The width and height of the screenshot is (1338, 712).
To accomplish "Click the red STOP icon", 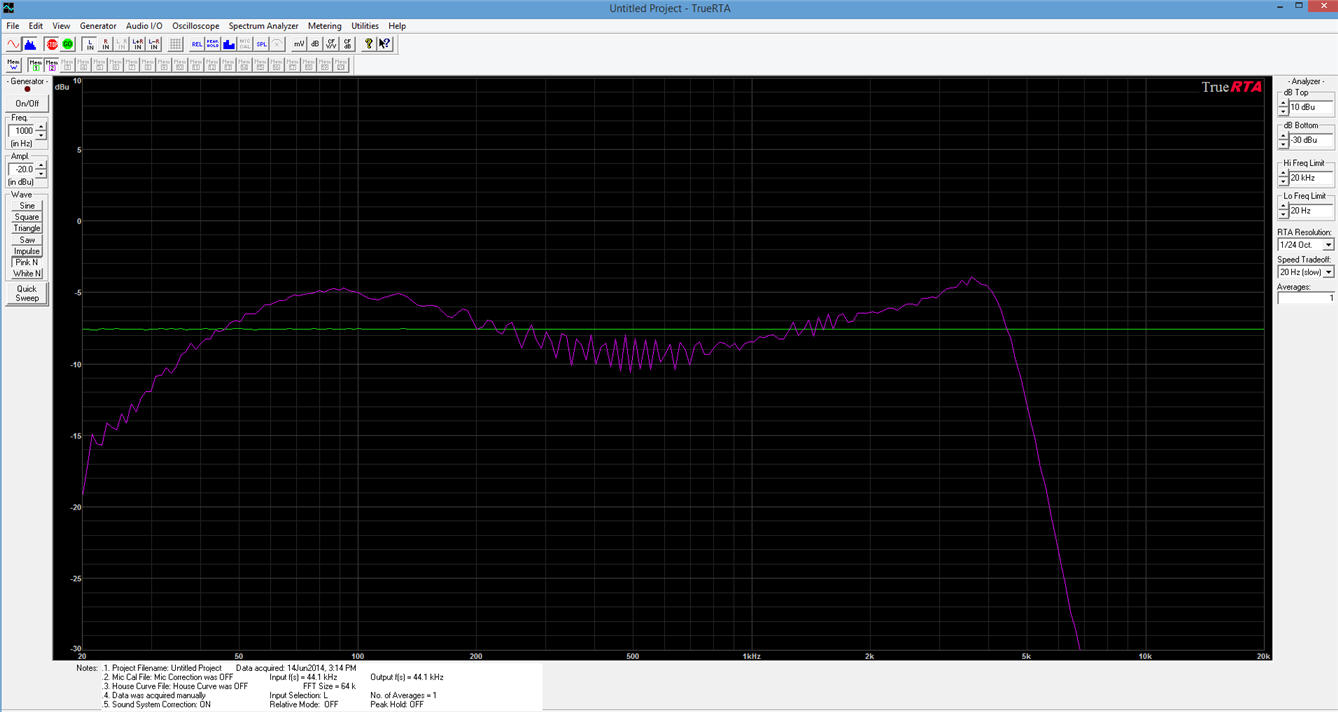I will (52, 44).
